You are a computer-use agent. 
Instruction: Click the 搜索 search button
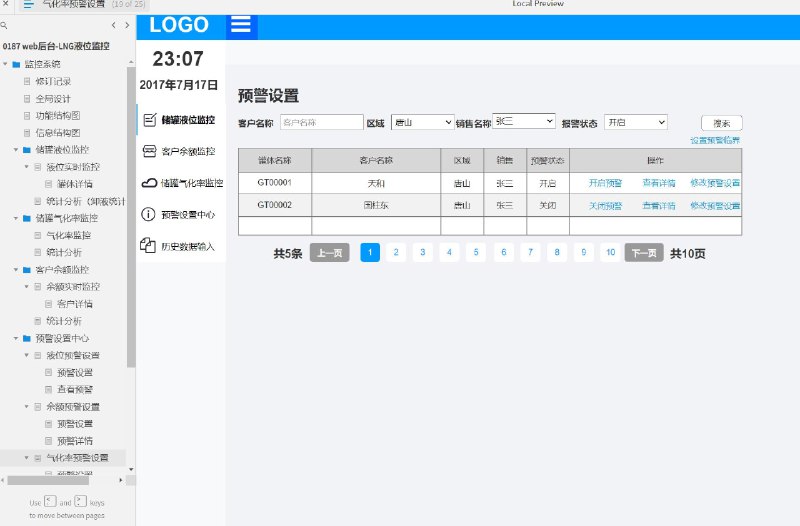721,123
